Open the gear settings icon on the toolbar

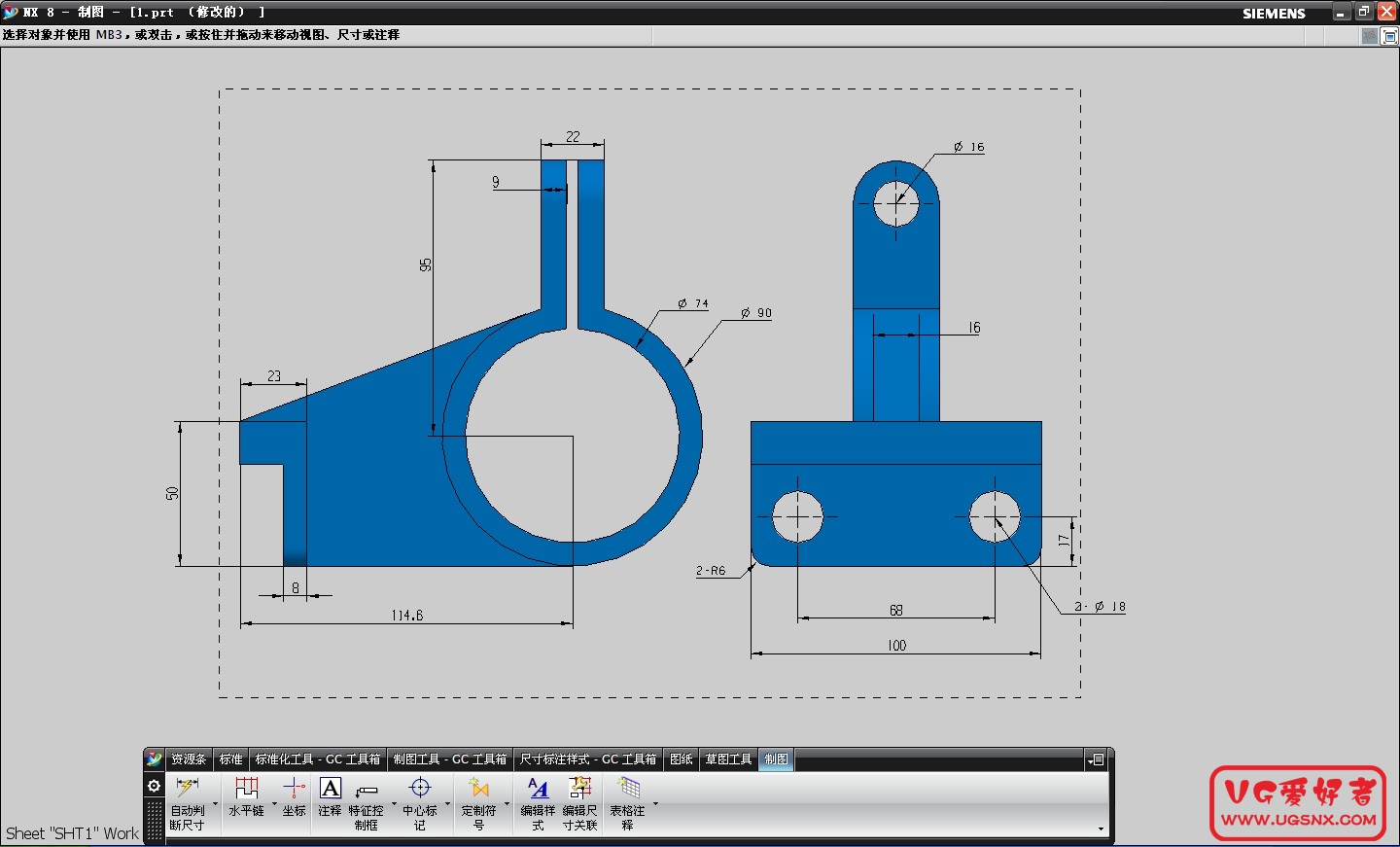[154, 786]
